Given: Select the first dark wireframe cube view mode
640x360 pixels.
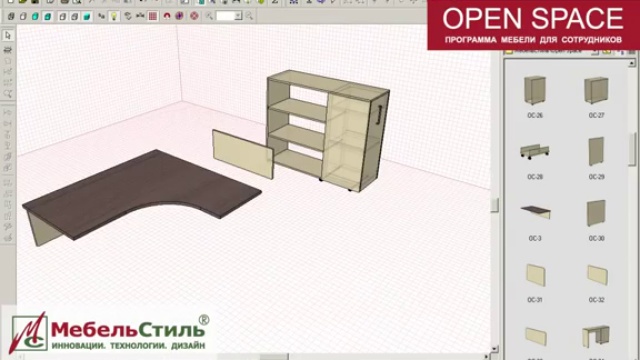Looking at the screenshot, I should (11, 16).
